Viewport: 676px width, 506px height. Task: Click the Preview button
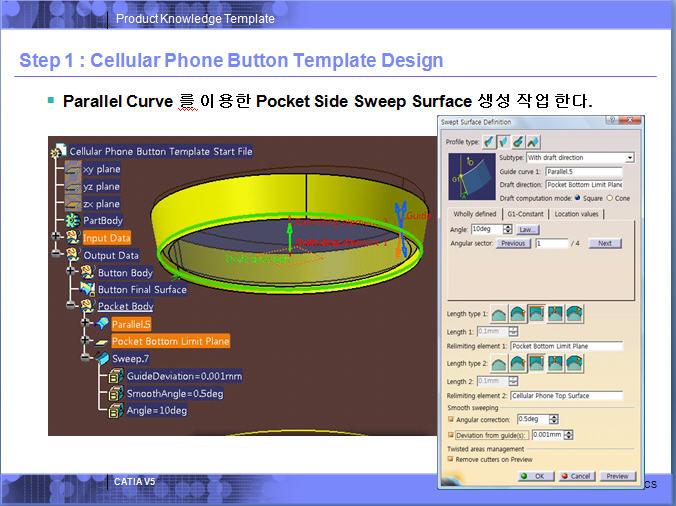tap(617, 476)
